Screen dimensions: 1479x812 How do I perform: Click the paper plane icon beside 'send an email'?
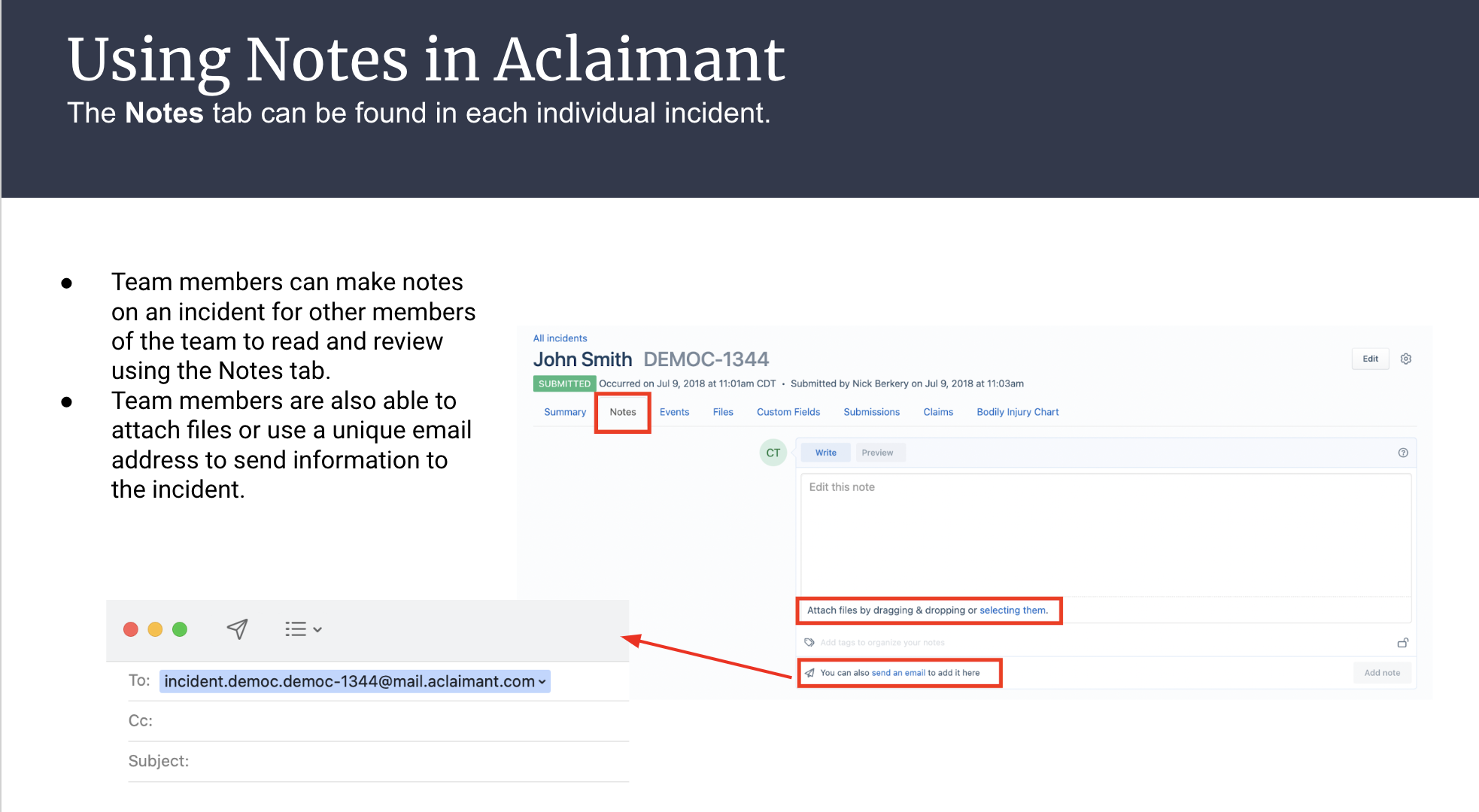pyautogui.click(x=809, y=673)
